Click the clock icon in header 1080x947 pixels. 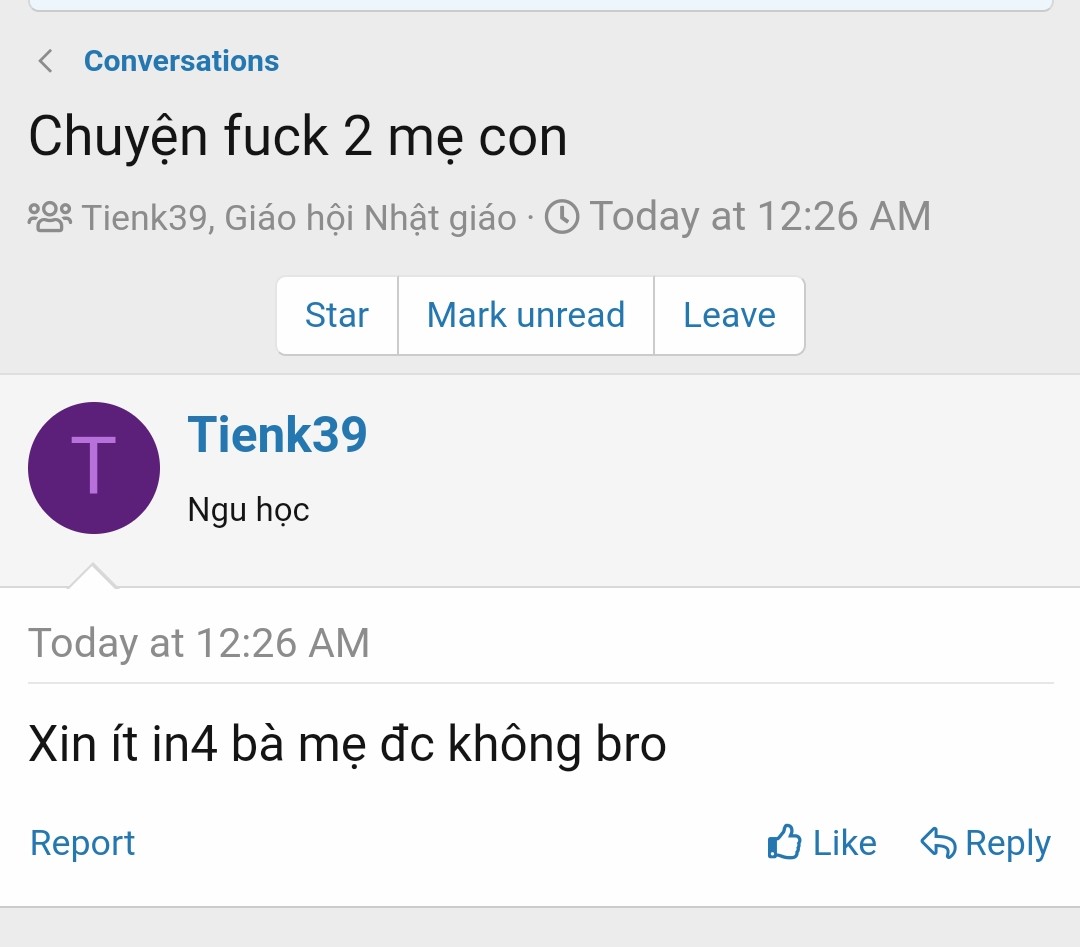point(562,216)
